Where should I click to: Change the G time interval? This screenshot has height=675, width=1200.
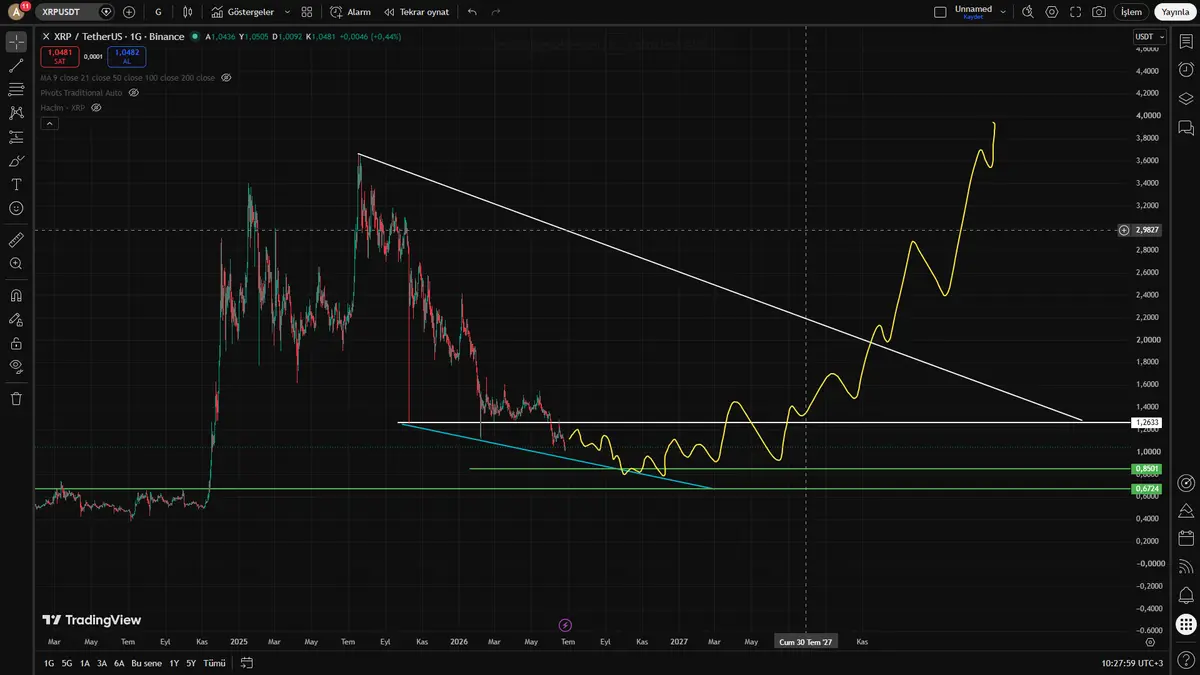point(158,12)
